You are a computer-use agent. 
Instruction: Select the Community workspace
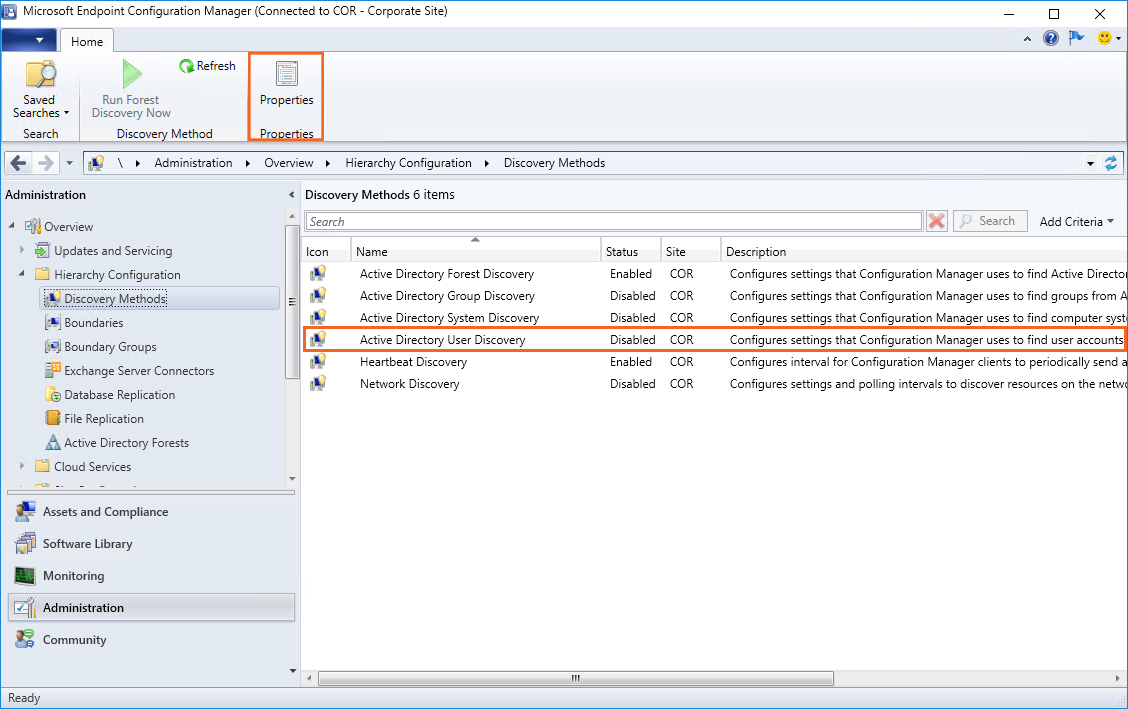(x=74, y=640)
